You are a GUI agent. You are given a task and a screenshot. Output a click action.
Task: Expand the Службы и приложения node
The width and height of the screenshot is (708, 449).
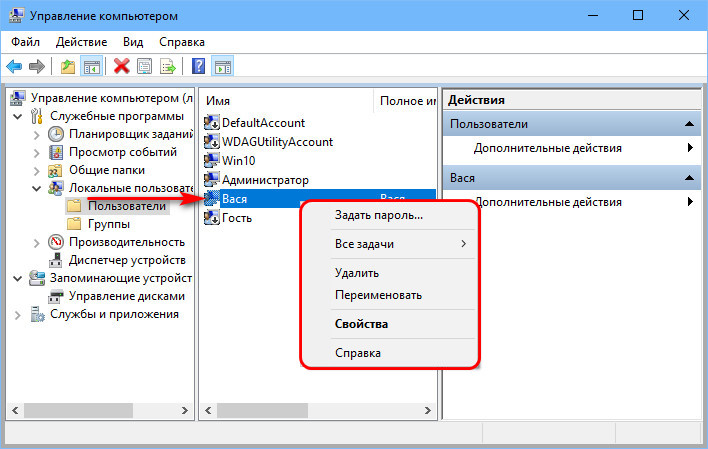coord(18,314)
